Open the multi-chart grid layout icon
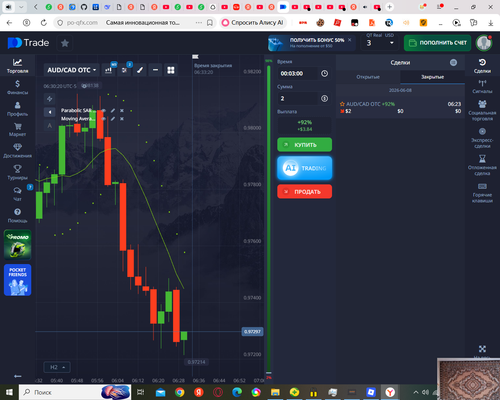500x400 pixels. [x=171, y=70]
